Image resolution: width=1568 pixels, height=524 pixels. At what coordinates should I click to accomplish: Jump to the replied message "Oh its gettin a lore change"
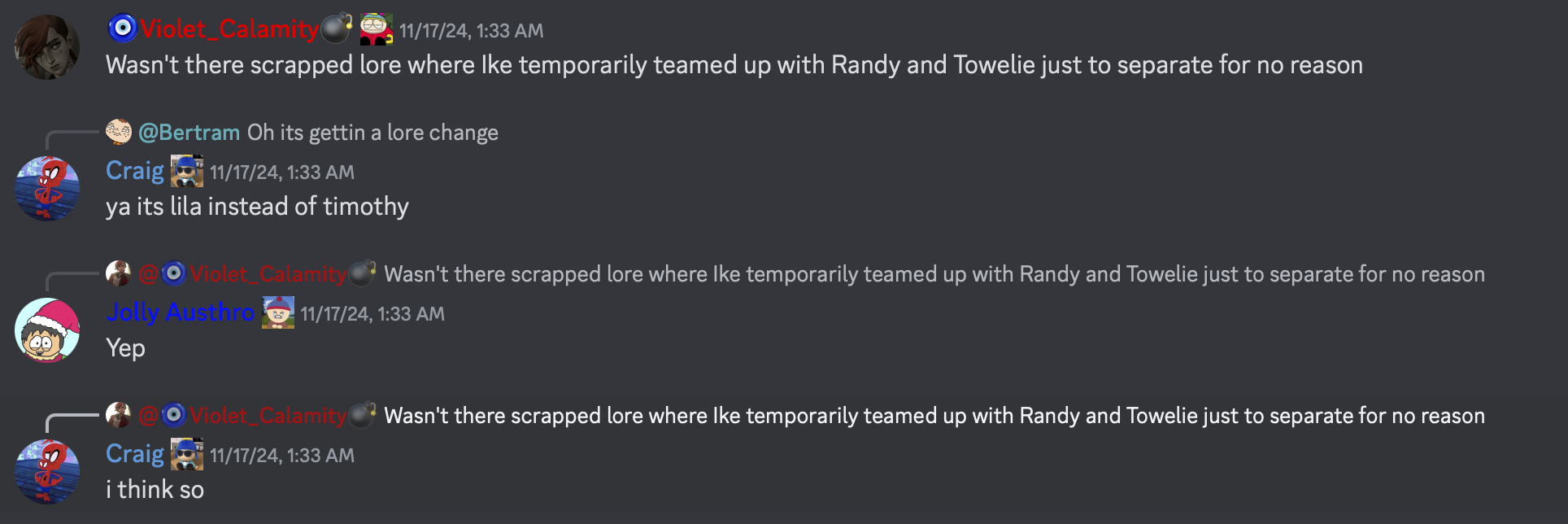[x=372, y=133]
